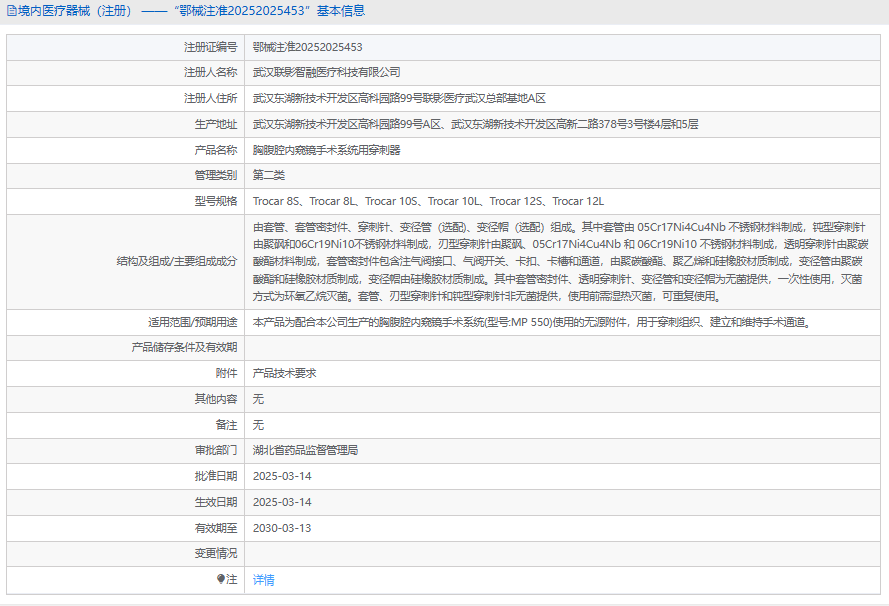Click the label 其他内容
The width and height of the screenshot is (889, 606).
click(x=216, y=400)
